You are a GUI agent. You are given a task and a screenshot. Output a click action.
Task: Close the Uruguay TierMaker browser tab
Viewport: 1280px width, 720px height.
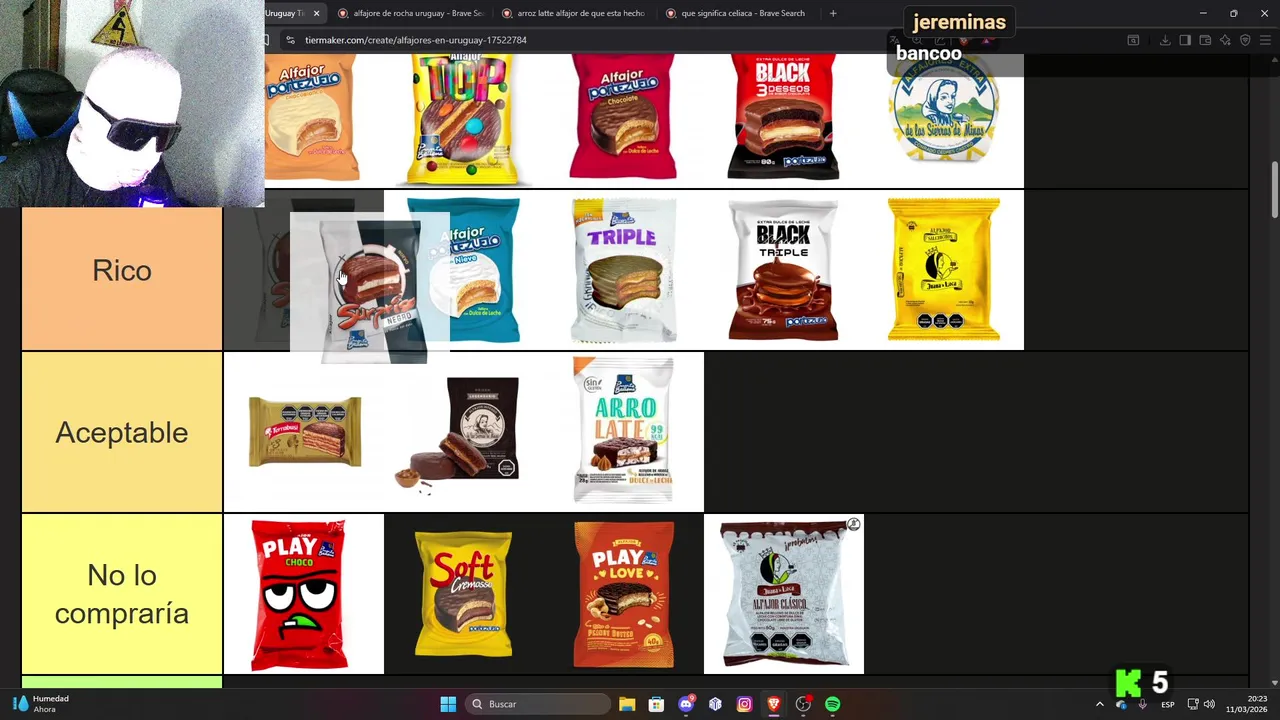[316, 13]
